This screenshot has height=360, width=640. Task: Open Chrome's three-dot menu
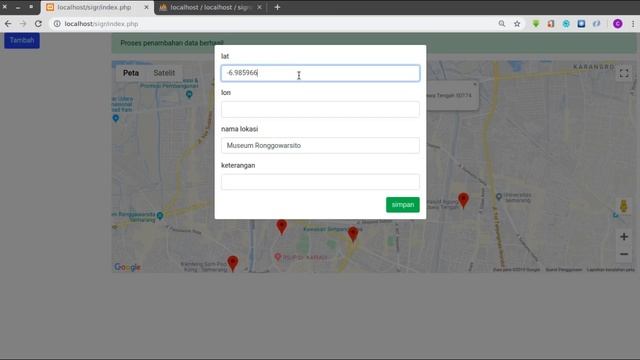pyautogui.click(x=633, y=24)
